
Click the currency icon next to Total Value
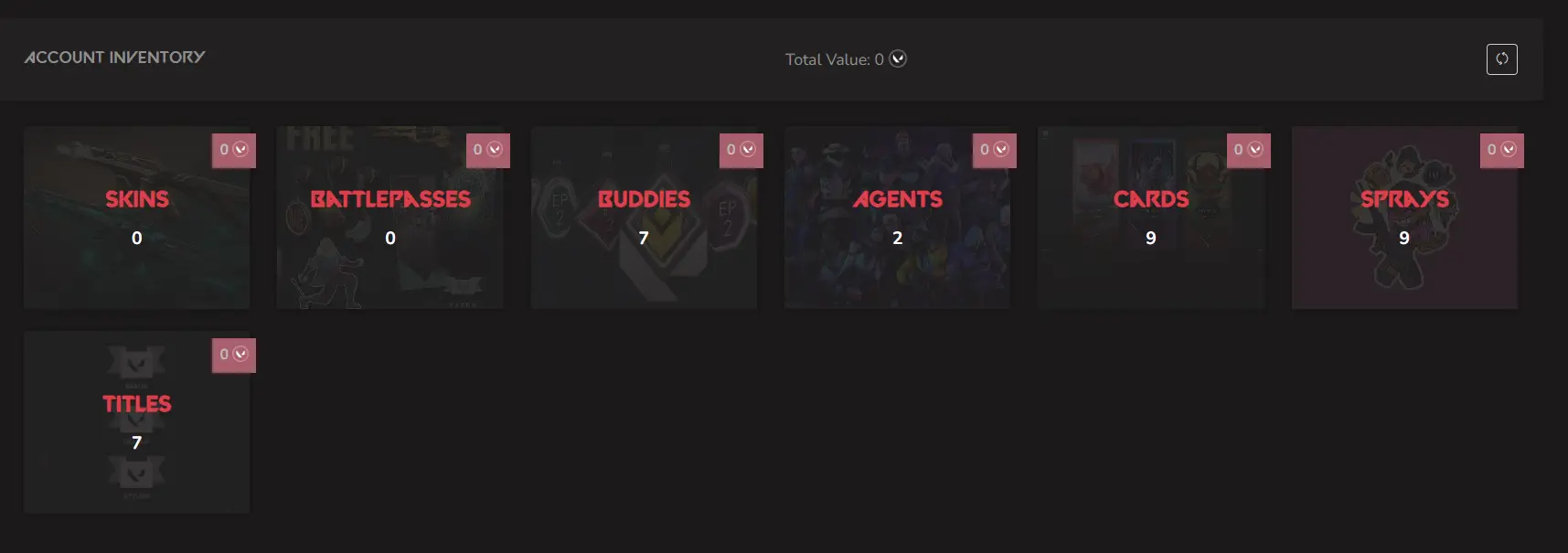pyautogui.click(x=898, y=58)
